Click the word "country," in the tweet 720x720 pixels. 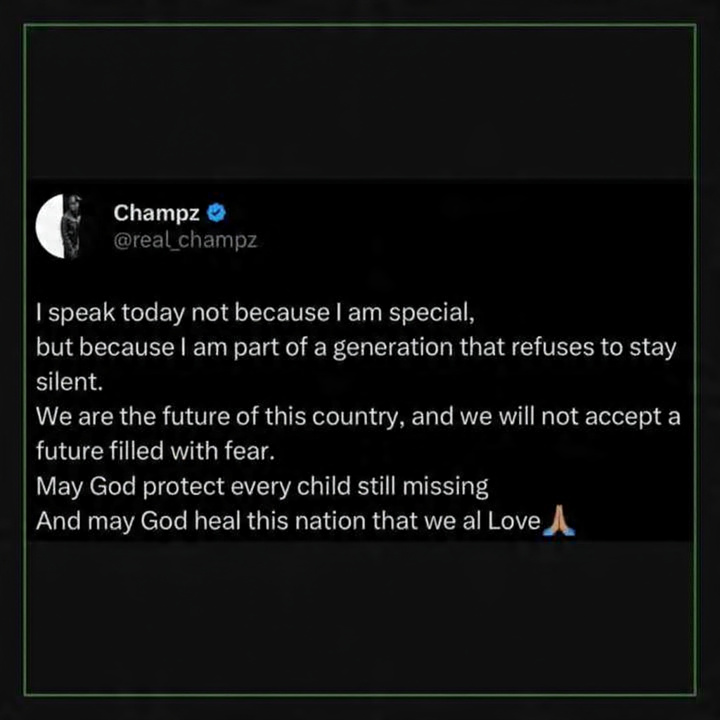click(x=365, y=417)
